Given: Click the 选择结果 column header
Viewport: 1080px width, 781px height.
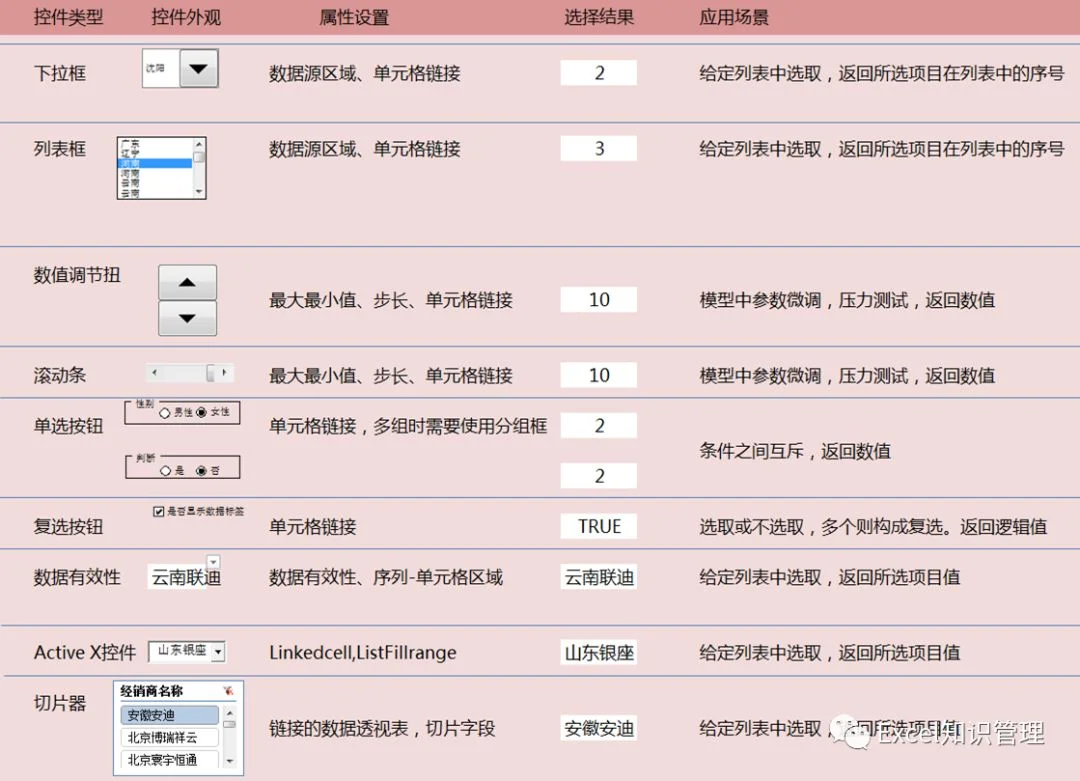Looking at the screenshot, I should point(599,17).
